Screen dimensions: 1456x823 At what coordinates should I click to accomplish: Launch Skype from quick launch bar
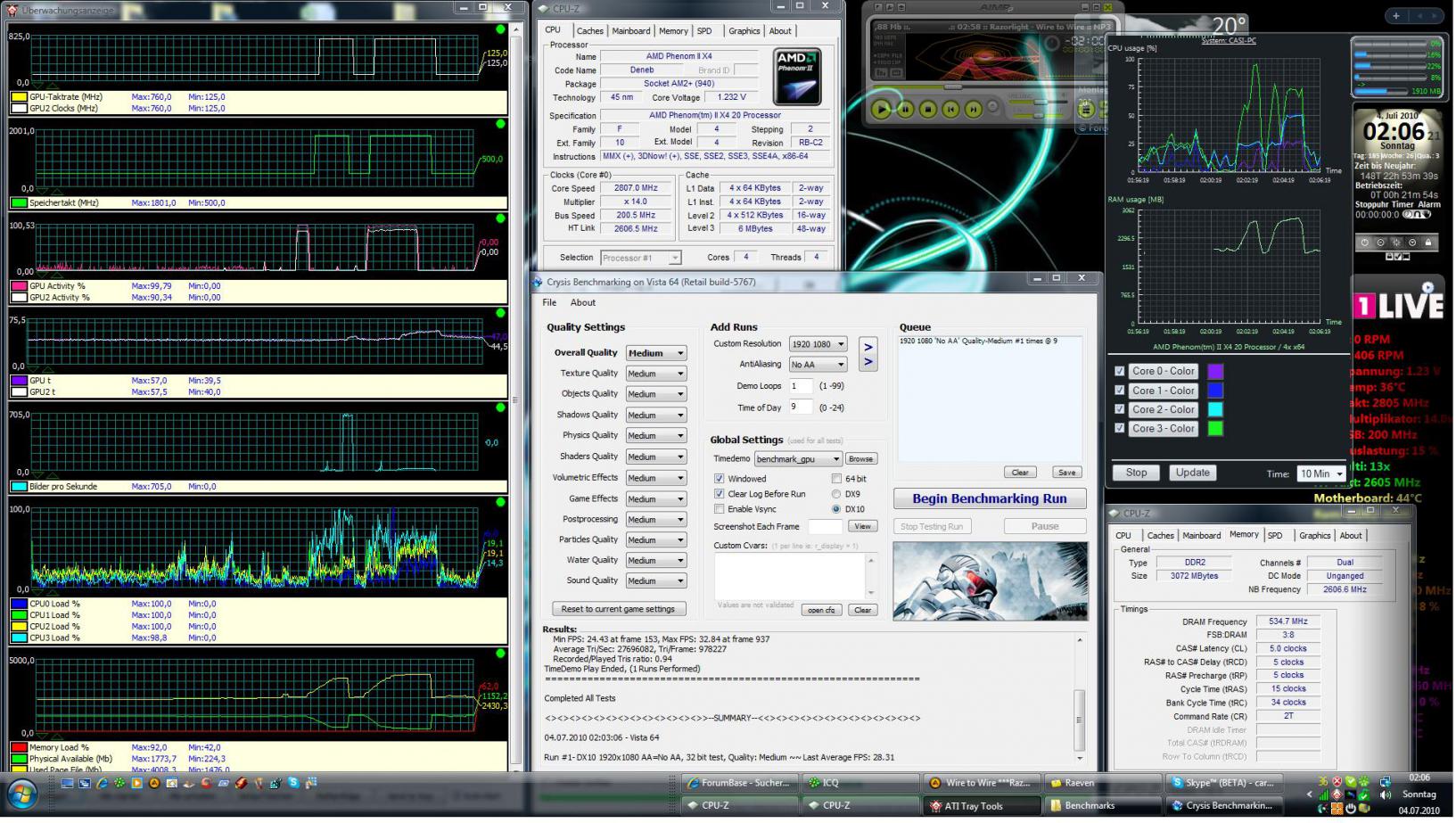pyautogui.click(x=294, y=783)
